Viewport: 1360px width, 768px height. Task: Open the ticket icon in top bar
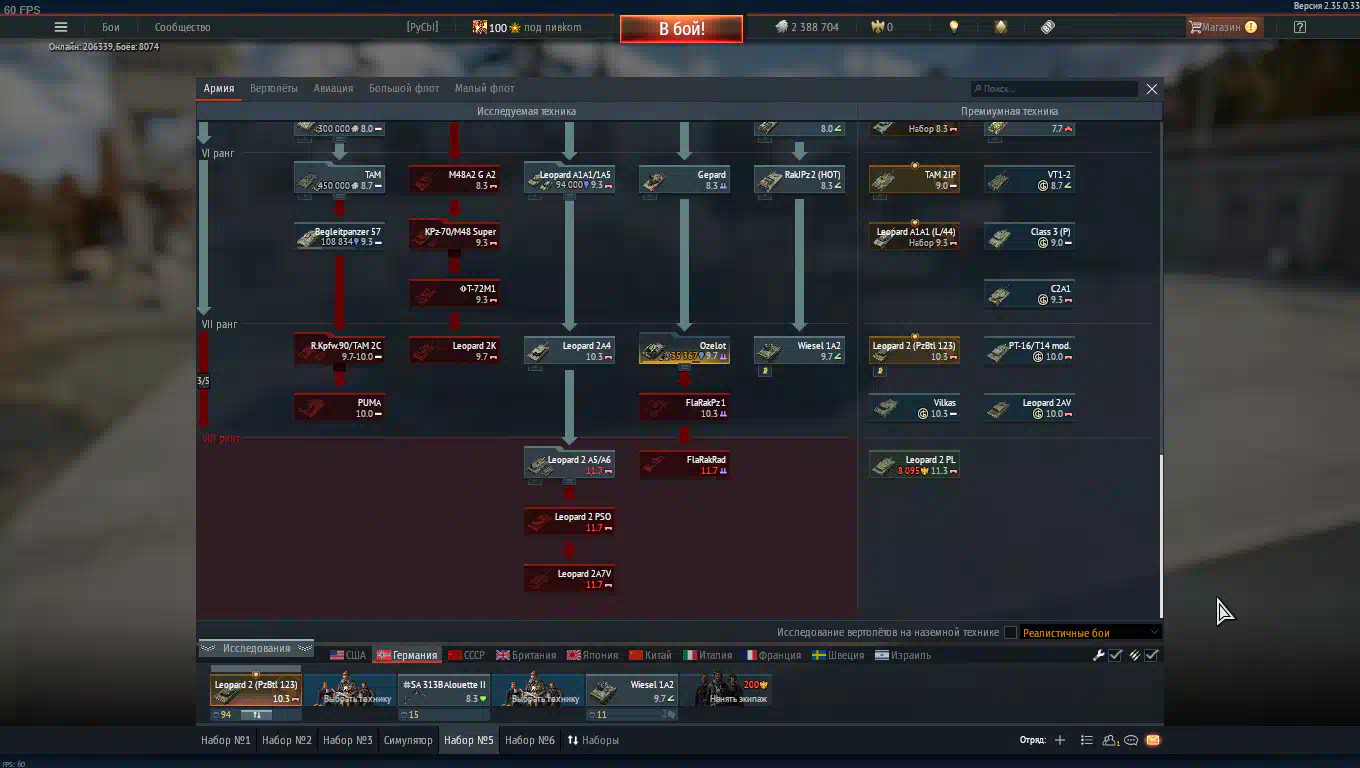pos(1048,27)
